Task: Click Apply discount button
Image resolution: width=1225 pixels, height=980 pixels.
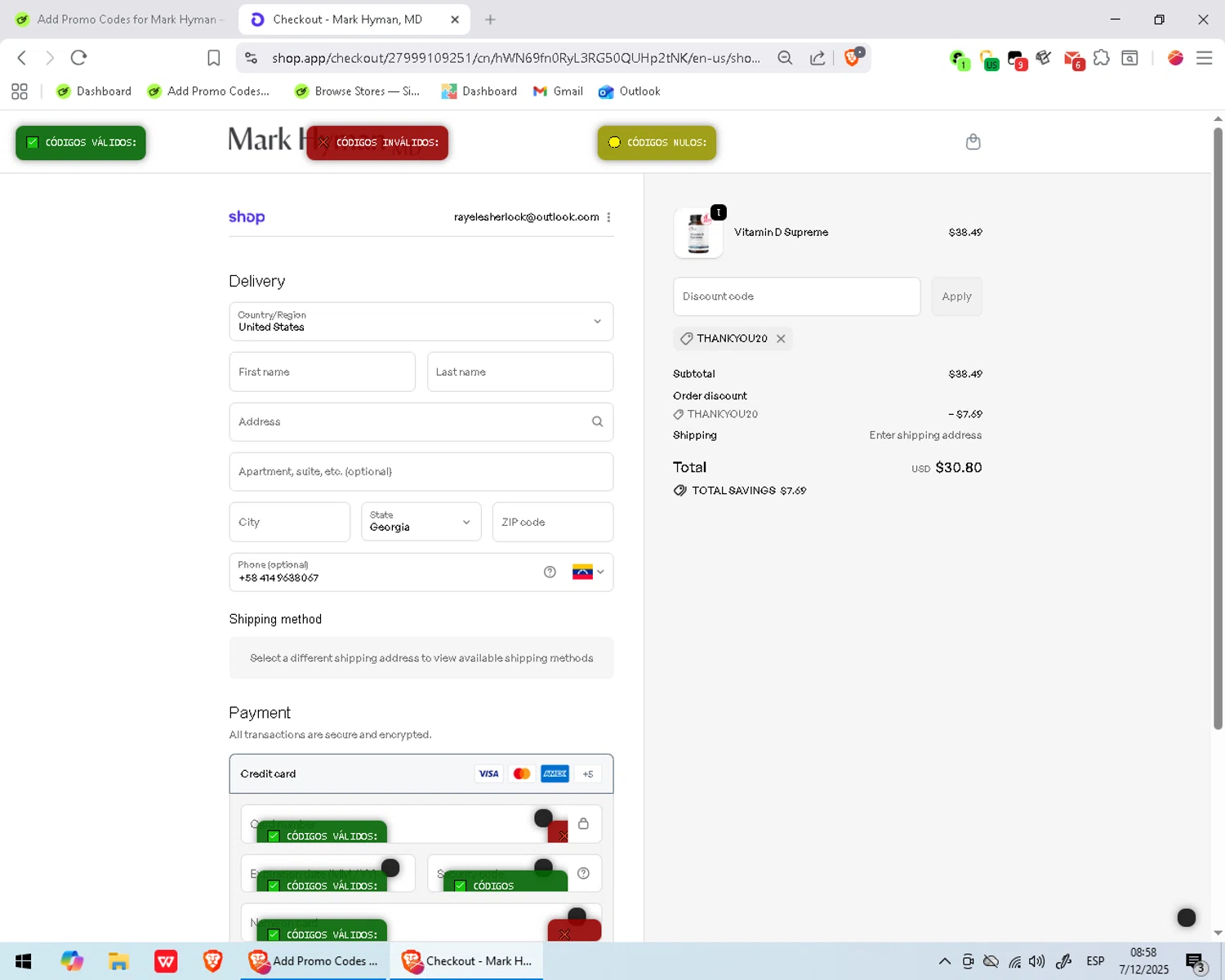Action: (x=956, y=296)
